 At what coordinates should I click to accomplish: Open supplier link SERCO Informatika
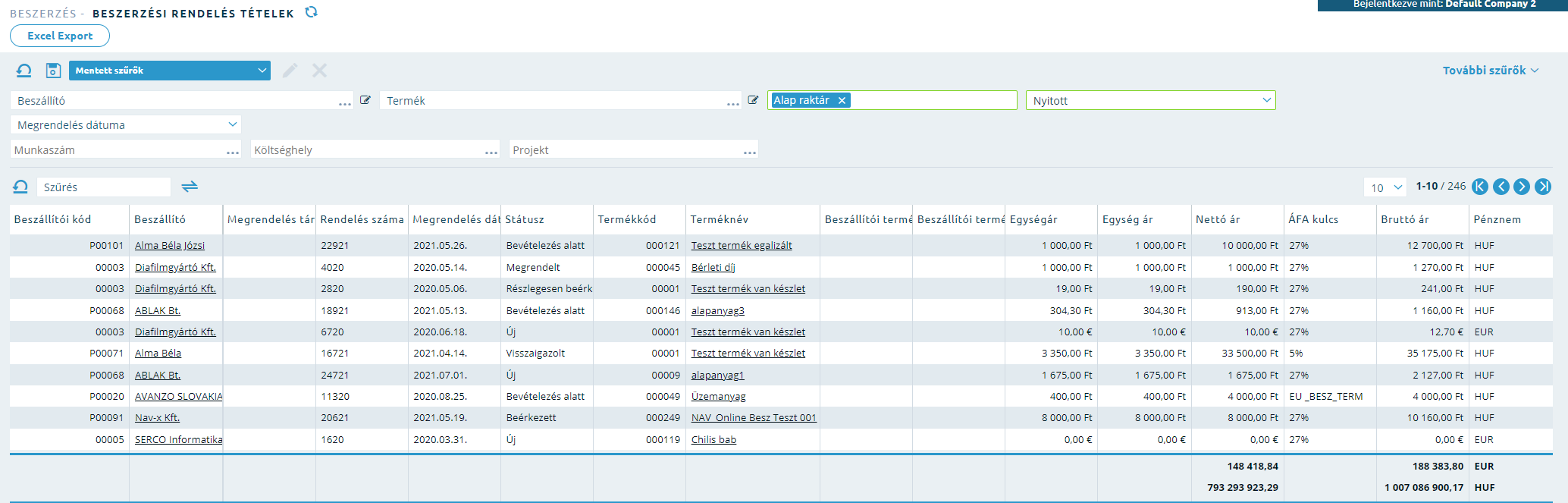click(178, 439)
